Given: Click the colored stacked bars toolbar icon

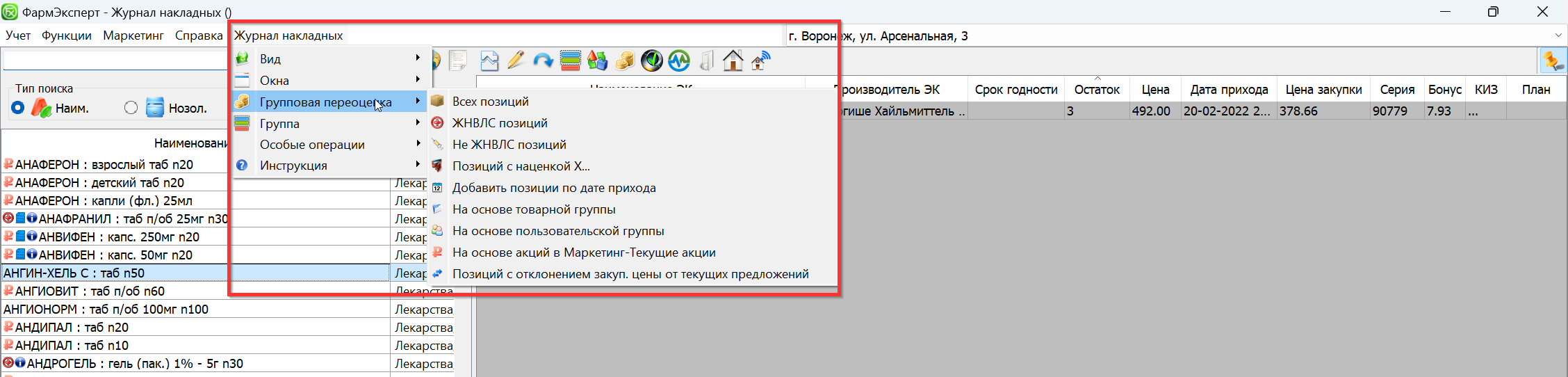Looking at the screenshot, I should pyautogui.click(x=570, y=61).
